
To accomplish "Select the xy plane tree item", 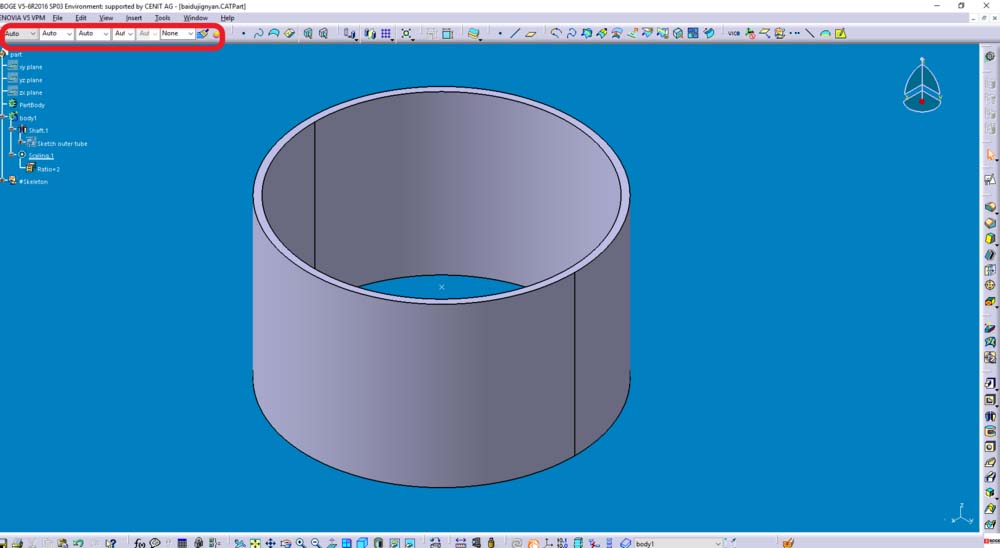I will [x=30, y=67].
